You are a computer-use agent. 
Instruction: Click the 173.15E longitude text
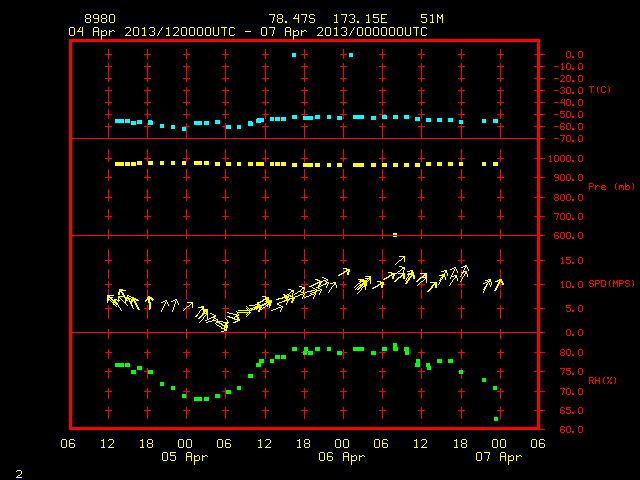pos(360,19)
